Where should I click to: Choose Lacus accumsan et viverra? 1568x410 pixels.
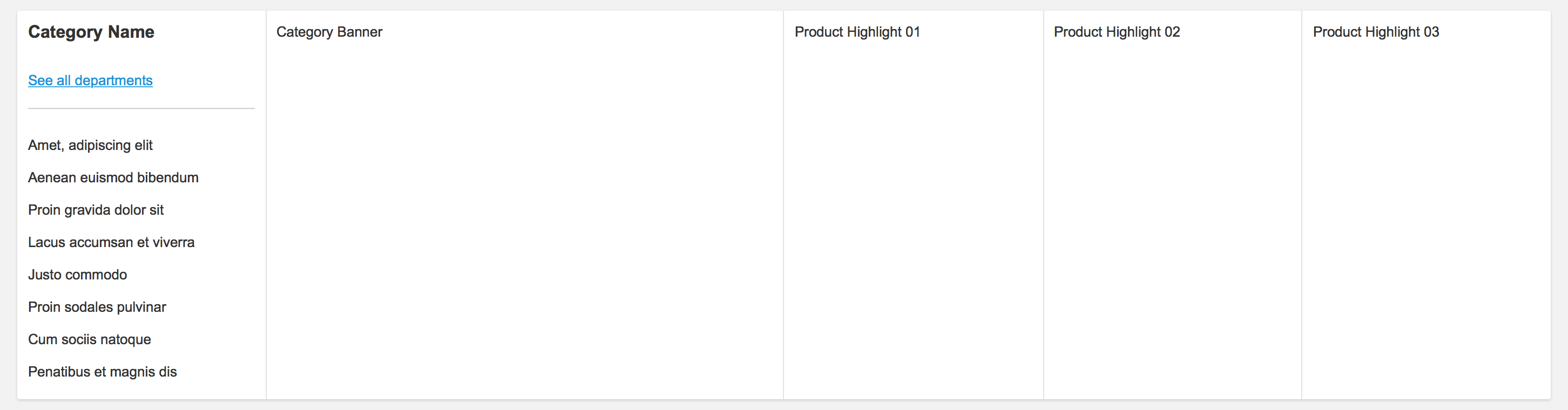[x=111, y=242]
